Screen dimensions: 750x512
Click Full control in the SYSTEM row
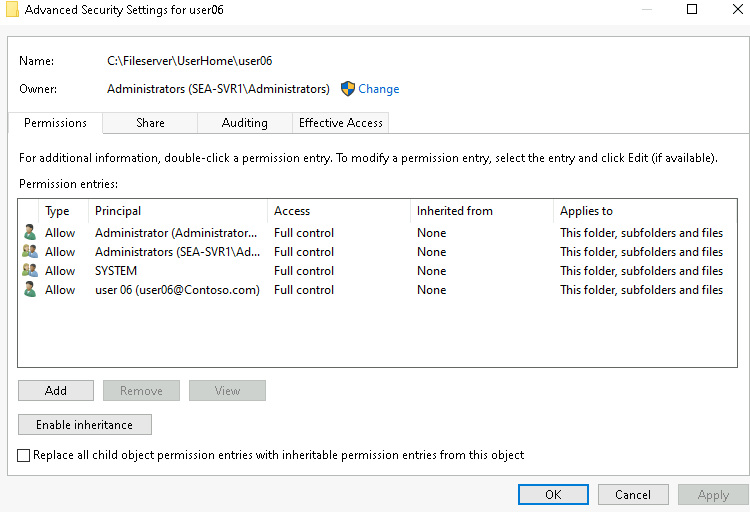click(x=304, y=271)
